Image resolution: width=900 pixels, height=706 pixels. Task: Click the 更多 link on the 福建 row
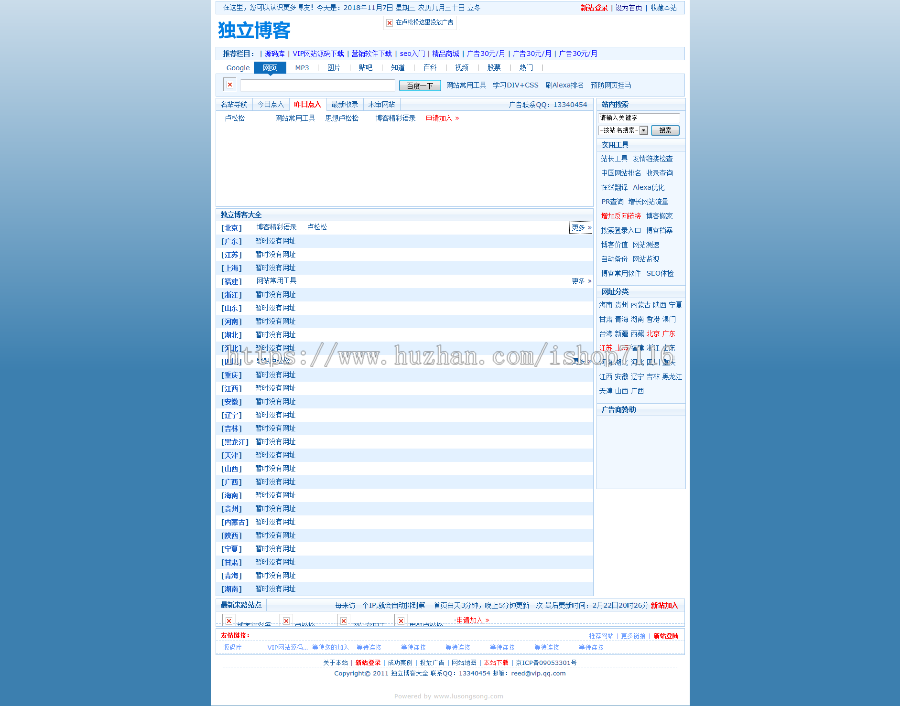pyautogui.click(x=581, y=281)
